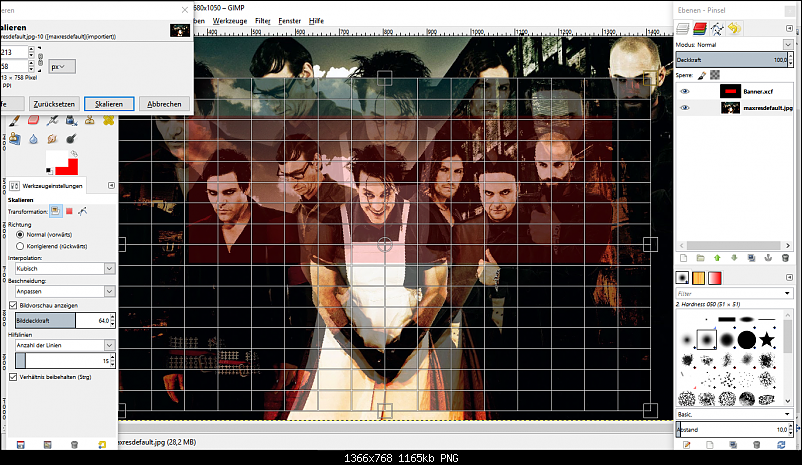Duplicate the selected layer
This screenshot has height=465, width=802.
point(751,258)
